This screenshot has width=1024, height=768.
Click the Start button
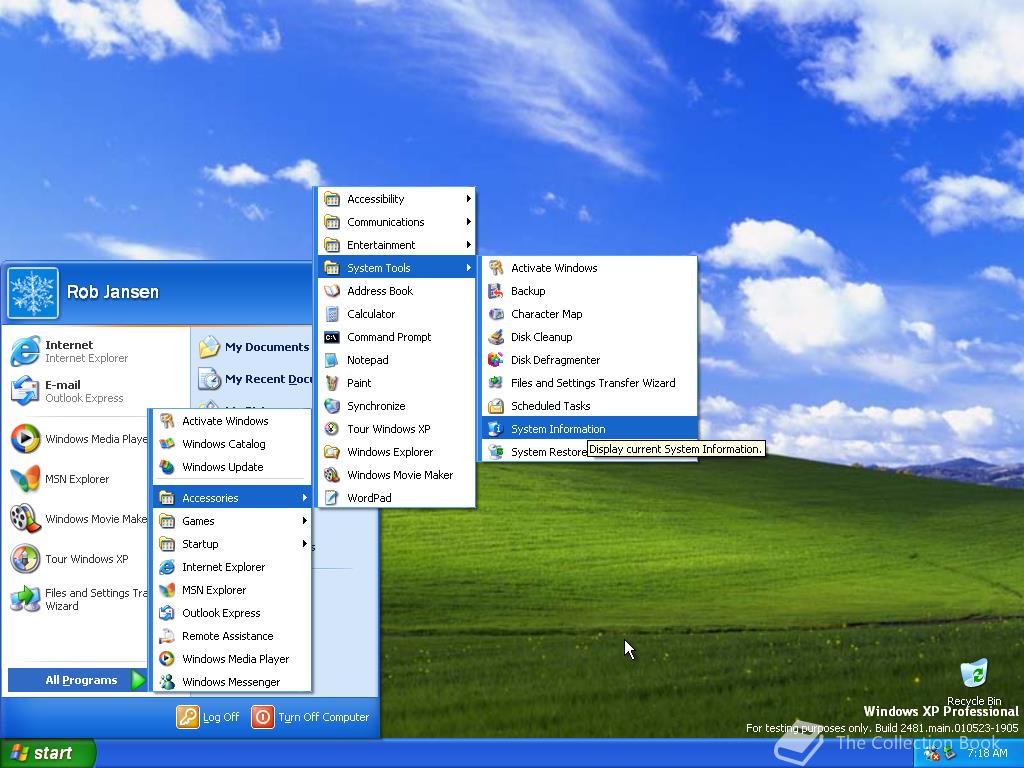click(x=48, y=753)
